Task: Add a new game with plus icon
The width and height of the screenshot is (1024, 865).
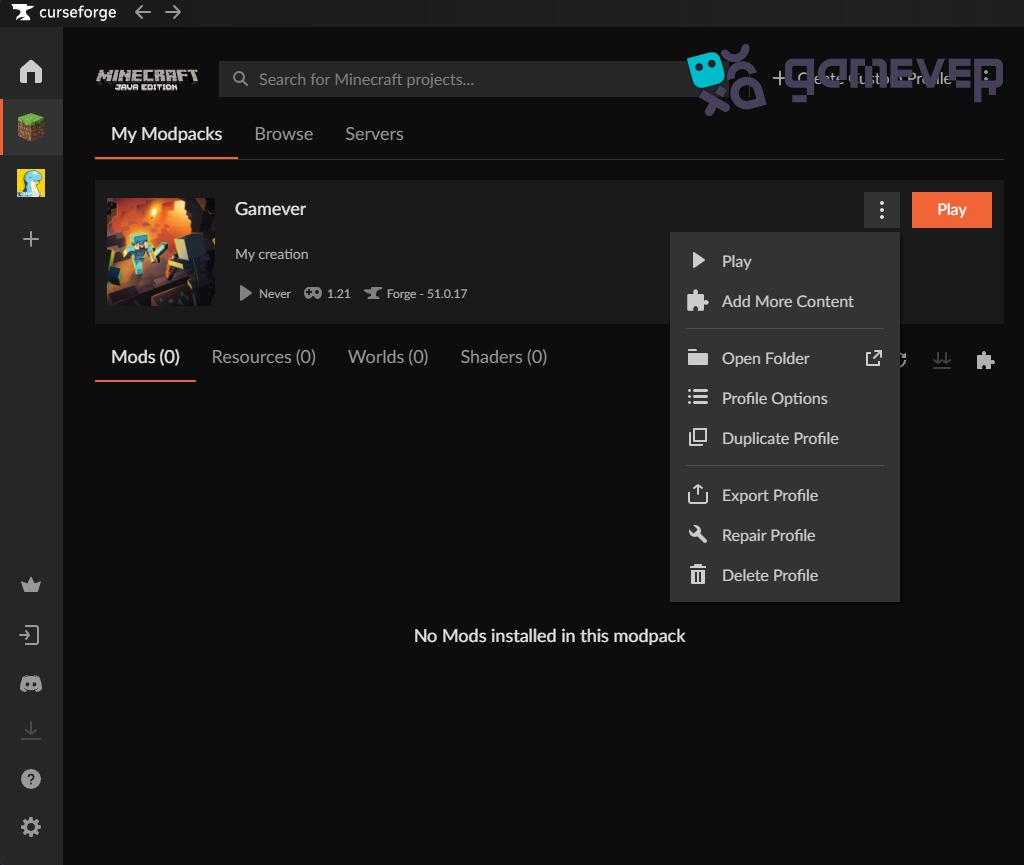Action: 31,239
